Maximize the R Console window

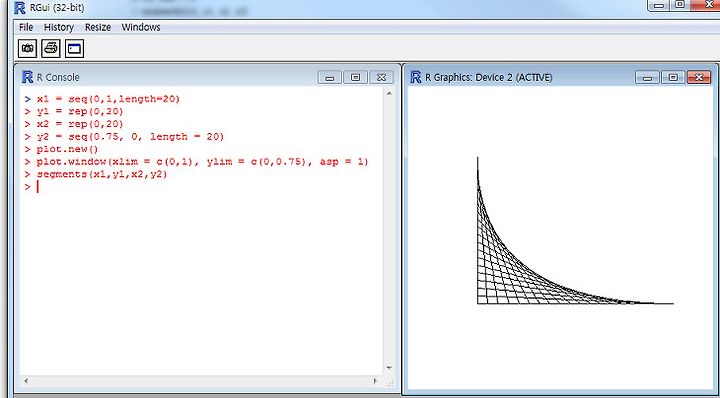pyautogui.click(x=355, y=77)
